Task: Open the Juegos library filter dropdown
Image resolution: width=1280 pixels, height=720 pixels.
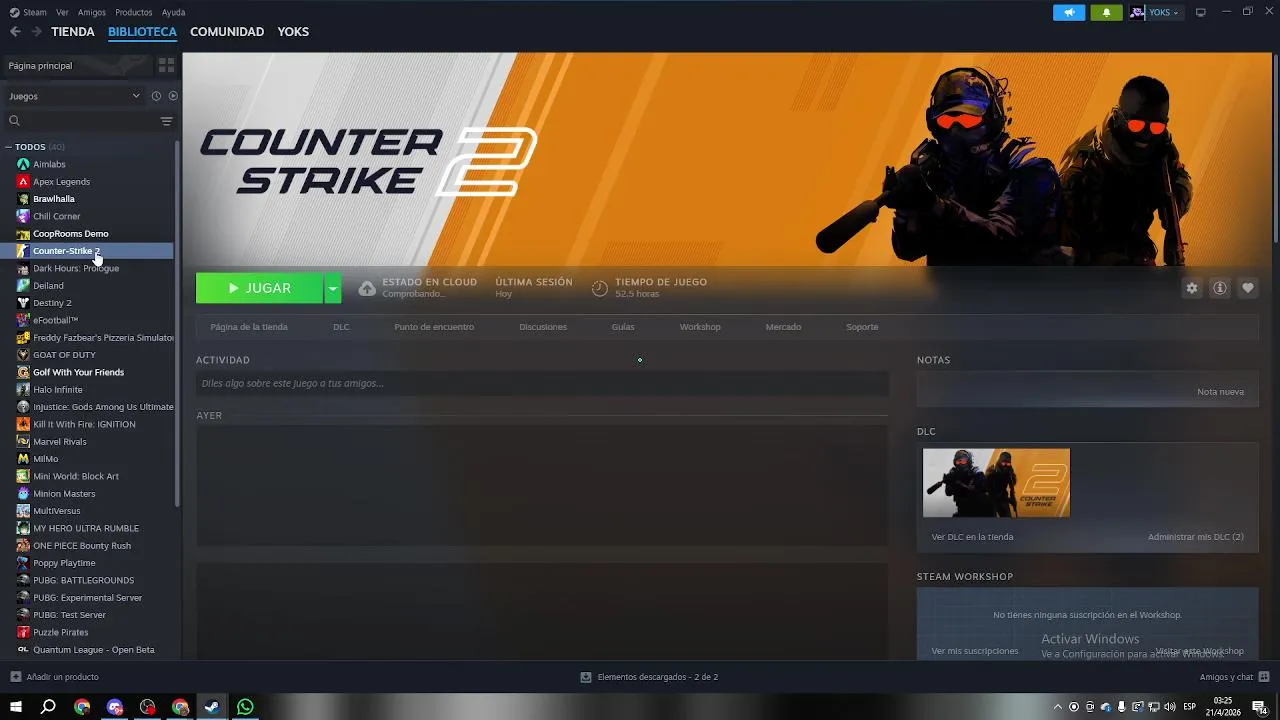Action: 75,96
